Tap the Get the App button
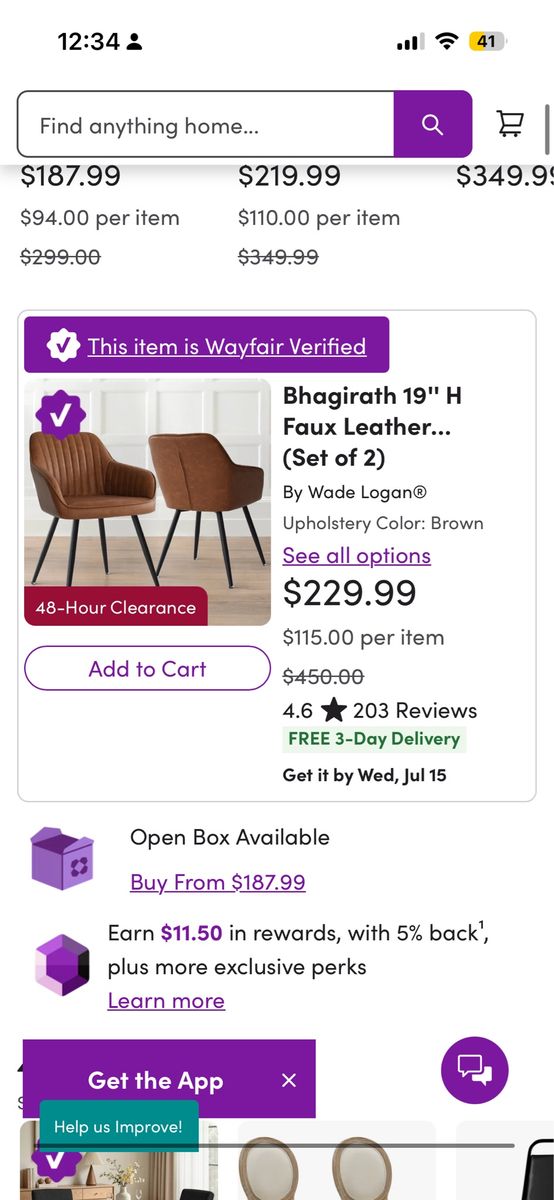554x1200 pixels. (155, 1080)
